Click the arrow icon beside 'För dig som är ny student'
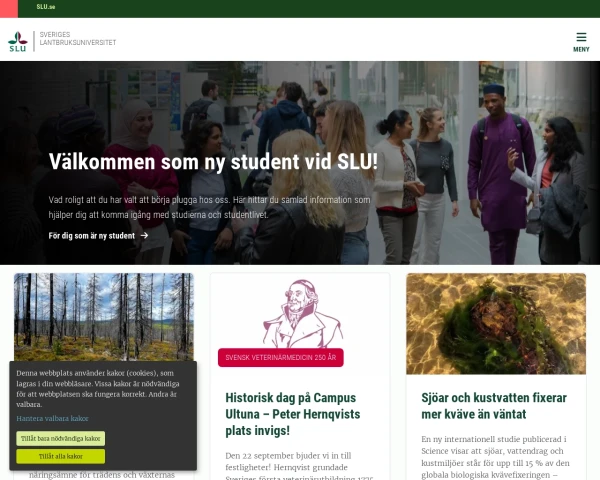 (x=144, y=235)
